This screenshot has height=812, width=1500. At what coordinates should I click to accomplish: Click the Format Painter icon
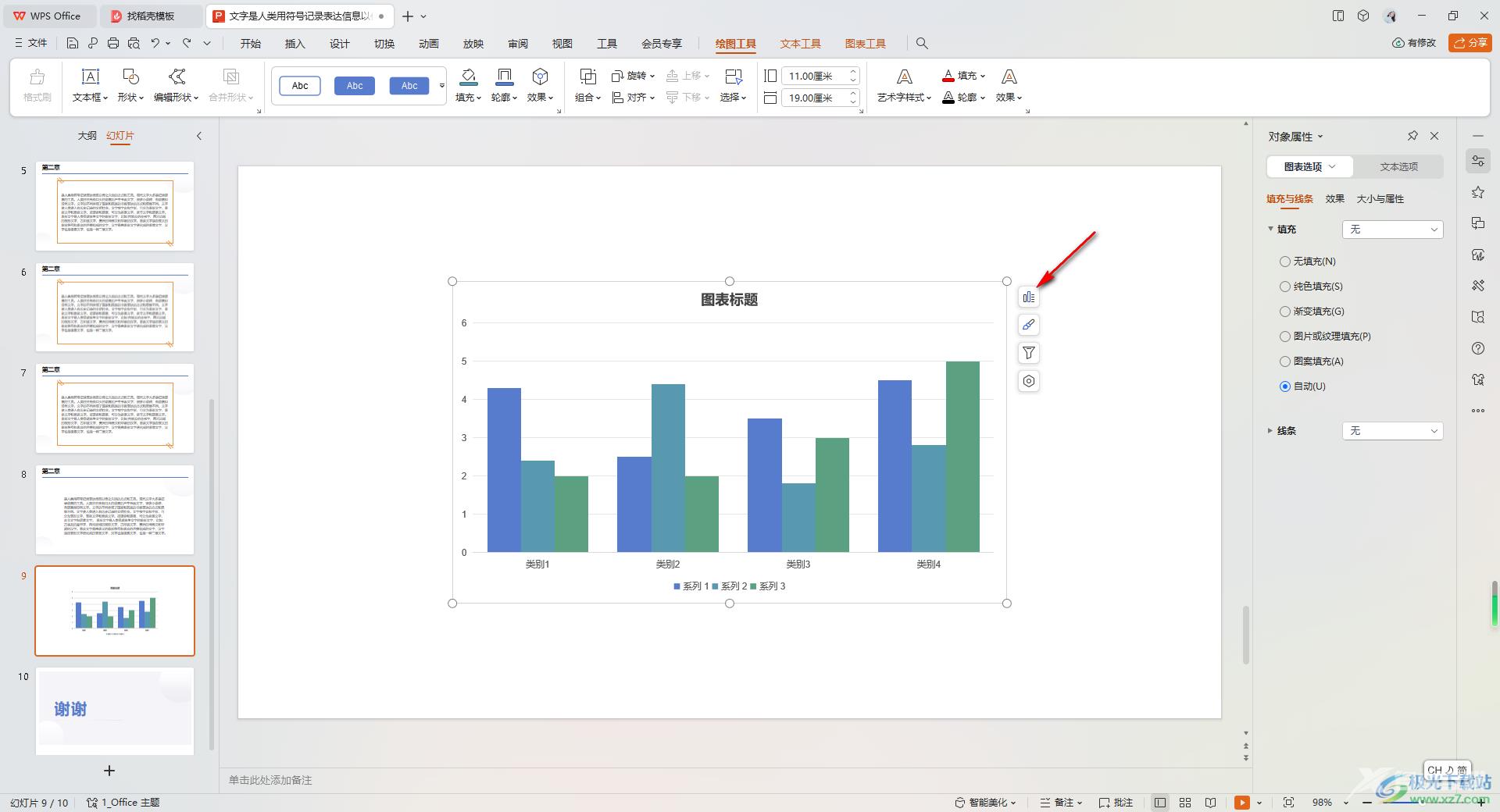click(x=37, y=85)
